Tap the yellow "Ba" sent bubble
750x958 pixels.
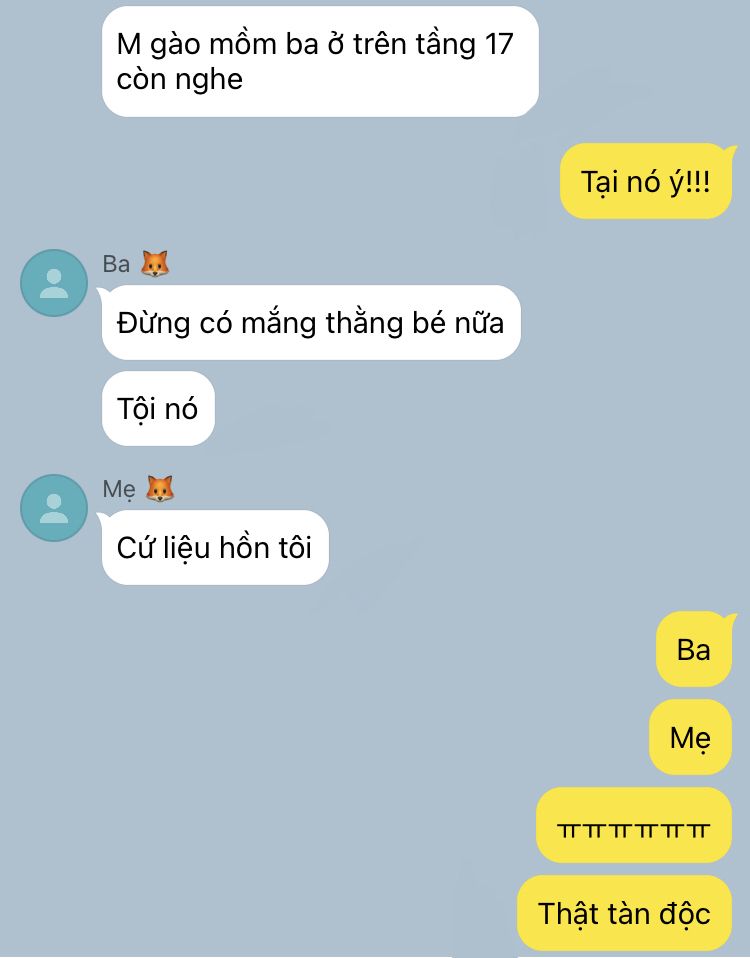pos(694,649)
